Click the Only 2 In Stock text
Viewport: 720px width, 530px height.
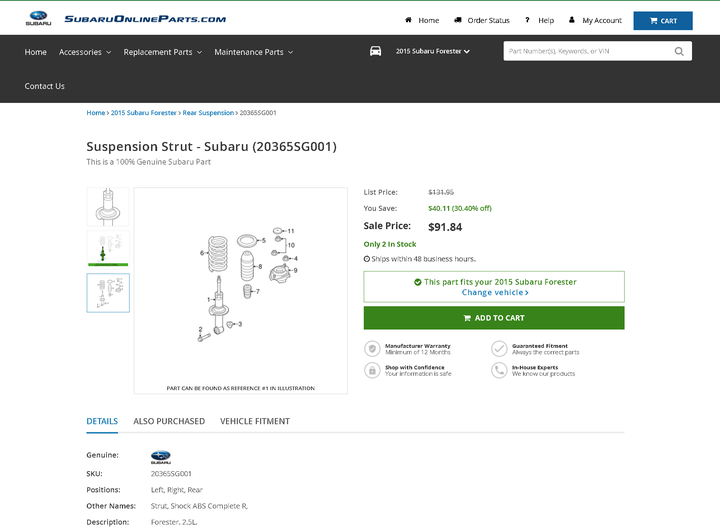pyautogui.click(x=390, y=244)
